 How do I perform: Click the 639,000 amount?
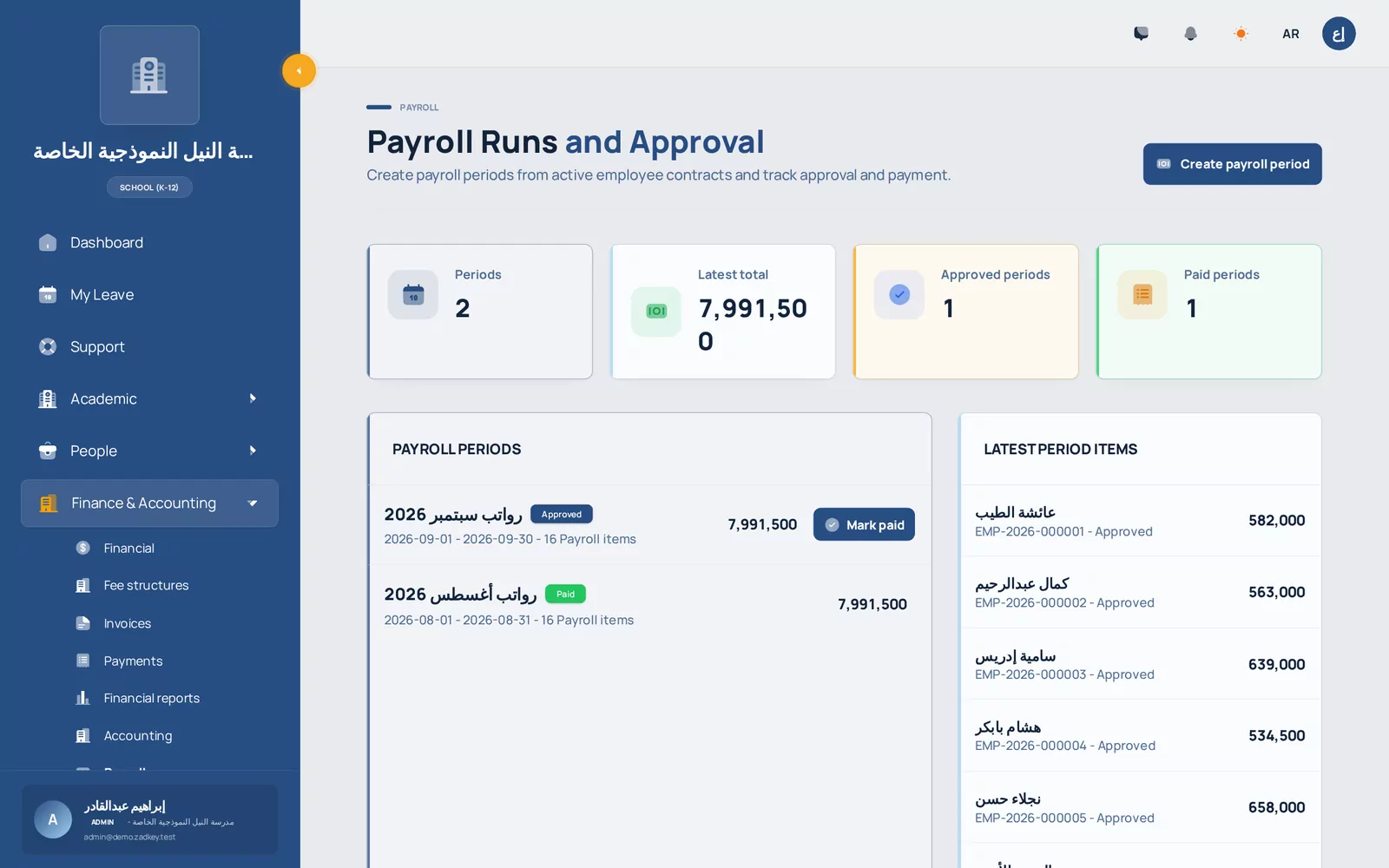pyautogui.click(x=1276, y=664)
